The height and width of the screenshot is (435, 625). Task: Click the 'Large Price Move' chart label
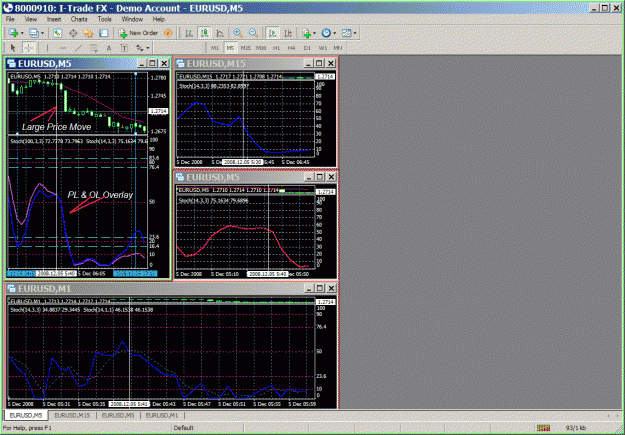57,127
